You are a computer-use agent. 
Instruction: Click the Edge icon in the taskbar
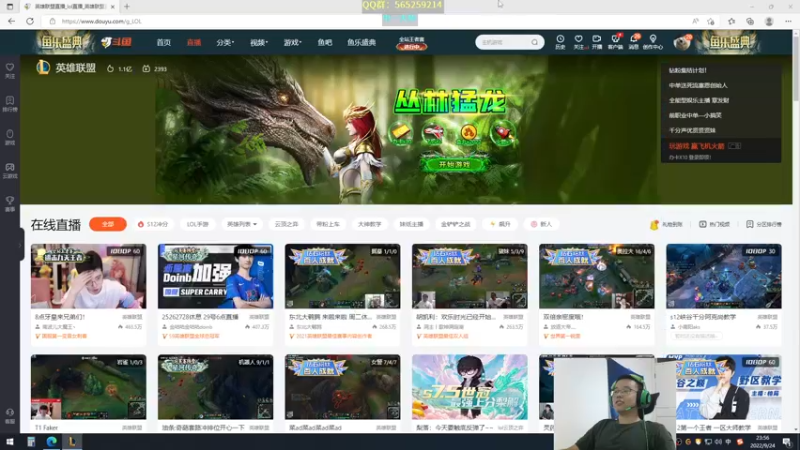pyautogui.click(x=52, y=442)
